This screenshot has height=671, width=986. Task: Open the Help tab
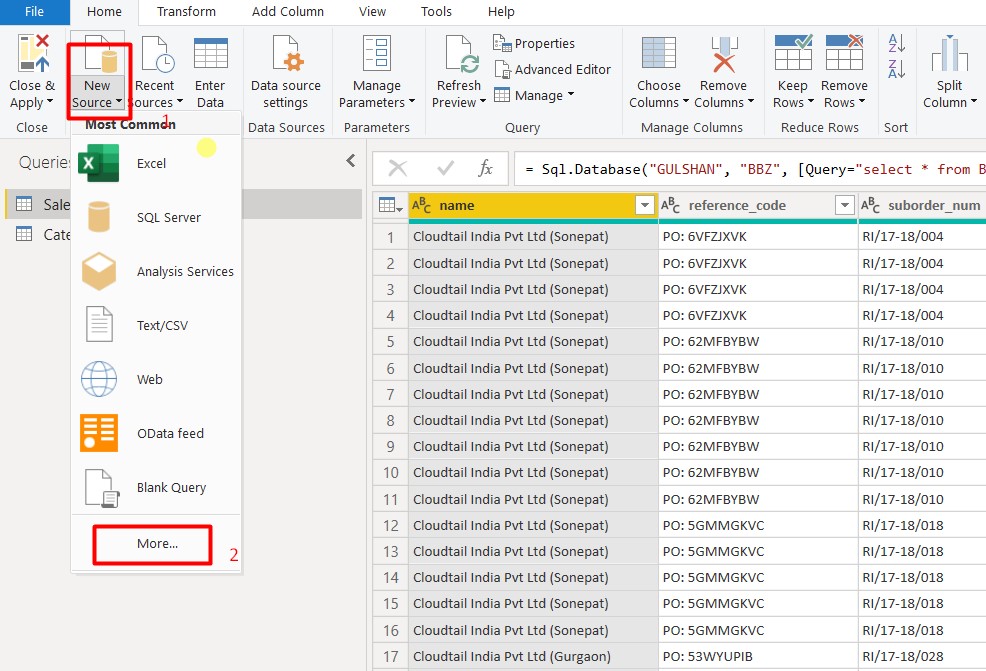click(501, 12)
